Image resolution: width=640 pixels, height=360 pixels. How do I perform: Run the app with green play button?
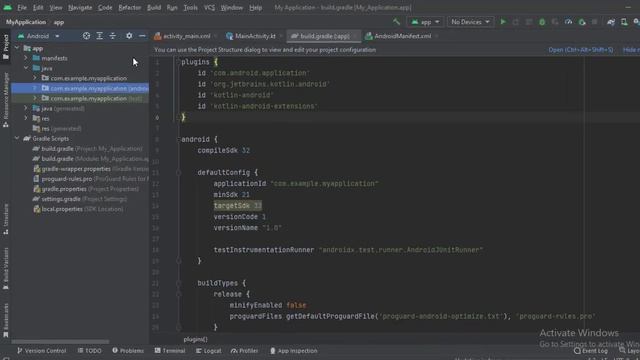(503, 22)
